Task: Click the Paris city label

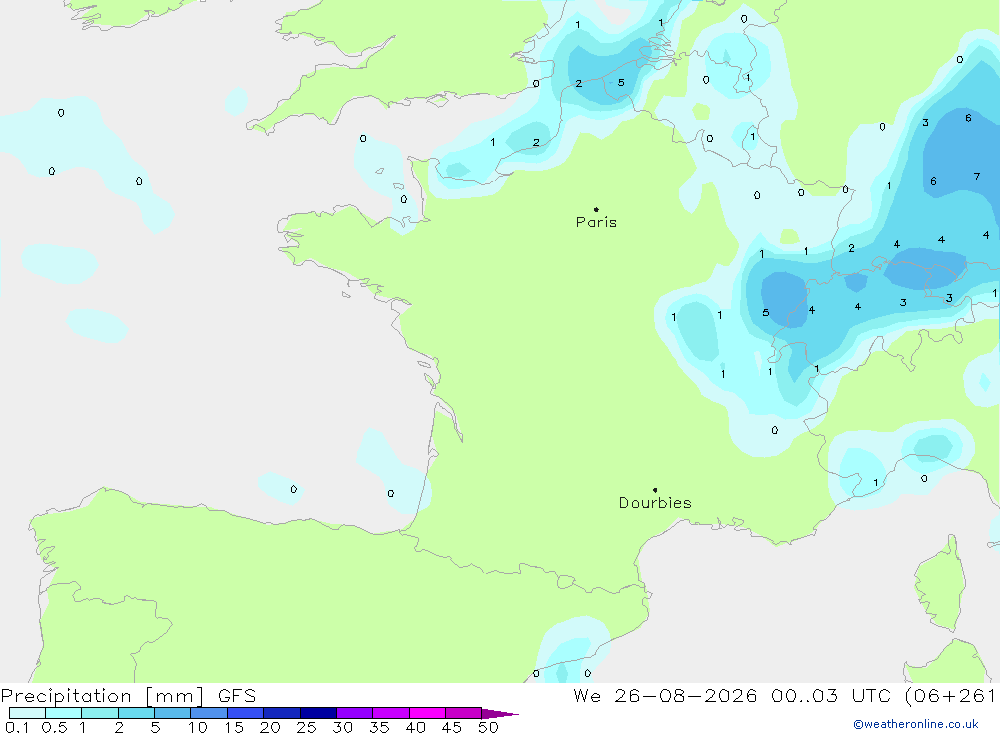Action: [596, 222]
